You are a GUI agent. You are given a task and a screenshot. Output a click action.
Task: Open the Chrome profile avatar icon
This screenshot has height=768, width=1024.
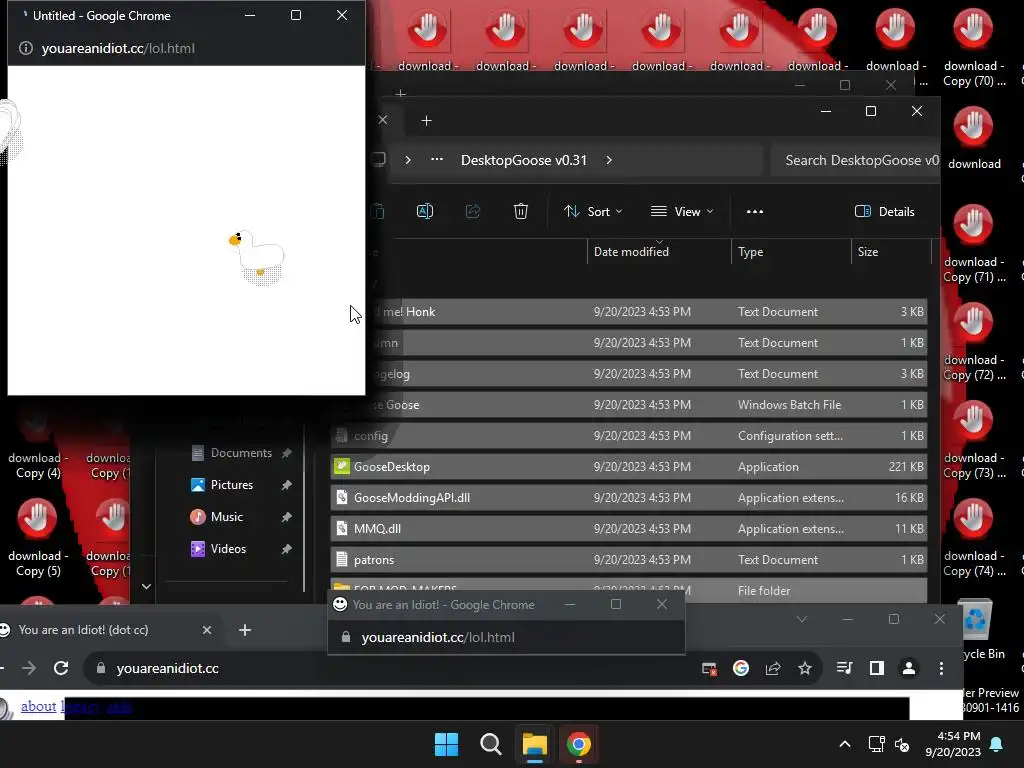(908, 668)
